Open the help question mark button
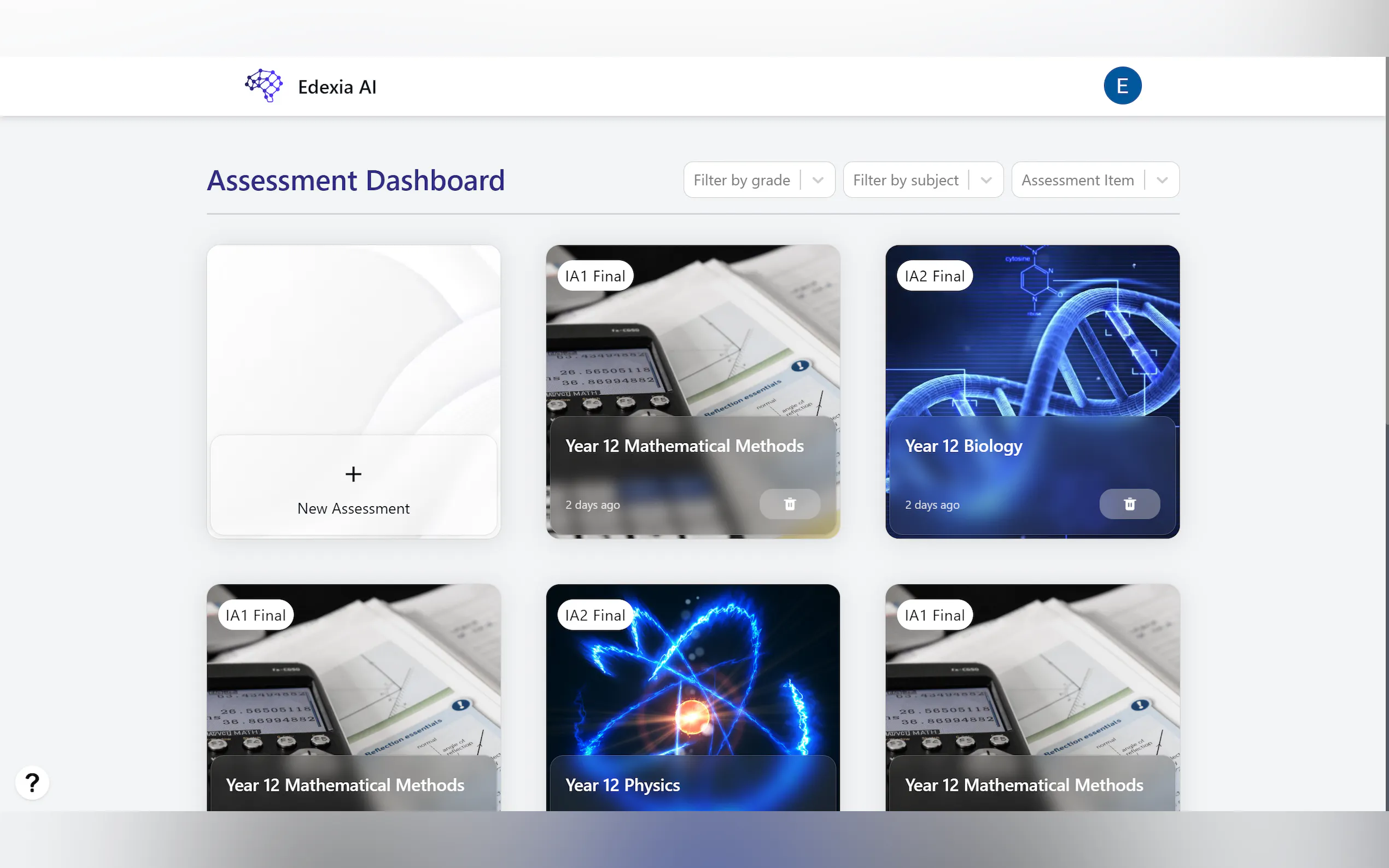The height and width of the screenshot is (868, 1389). coord(32,783)
